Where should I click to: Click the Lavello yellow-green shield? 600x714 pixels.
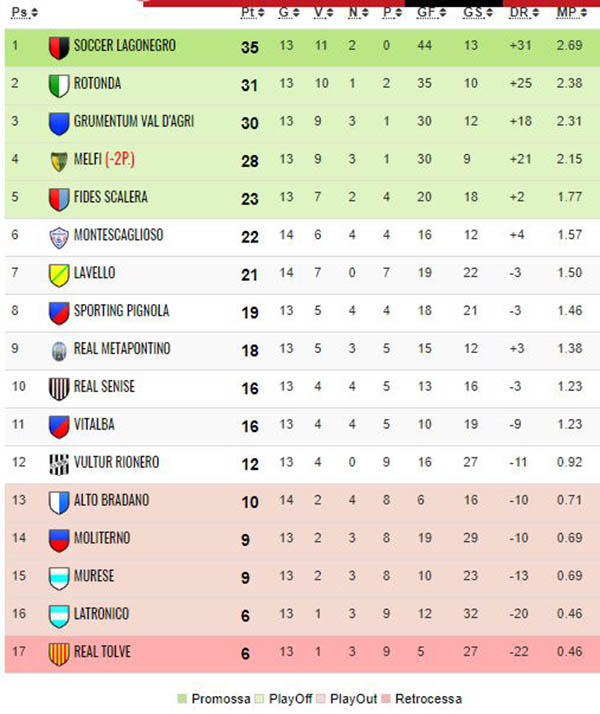point(59,275)
